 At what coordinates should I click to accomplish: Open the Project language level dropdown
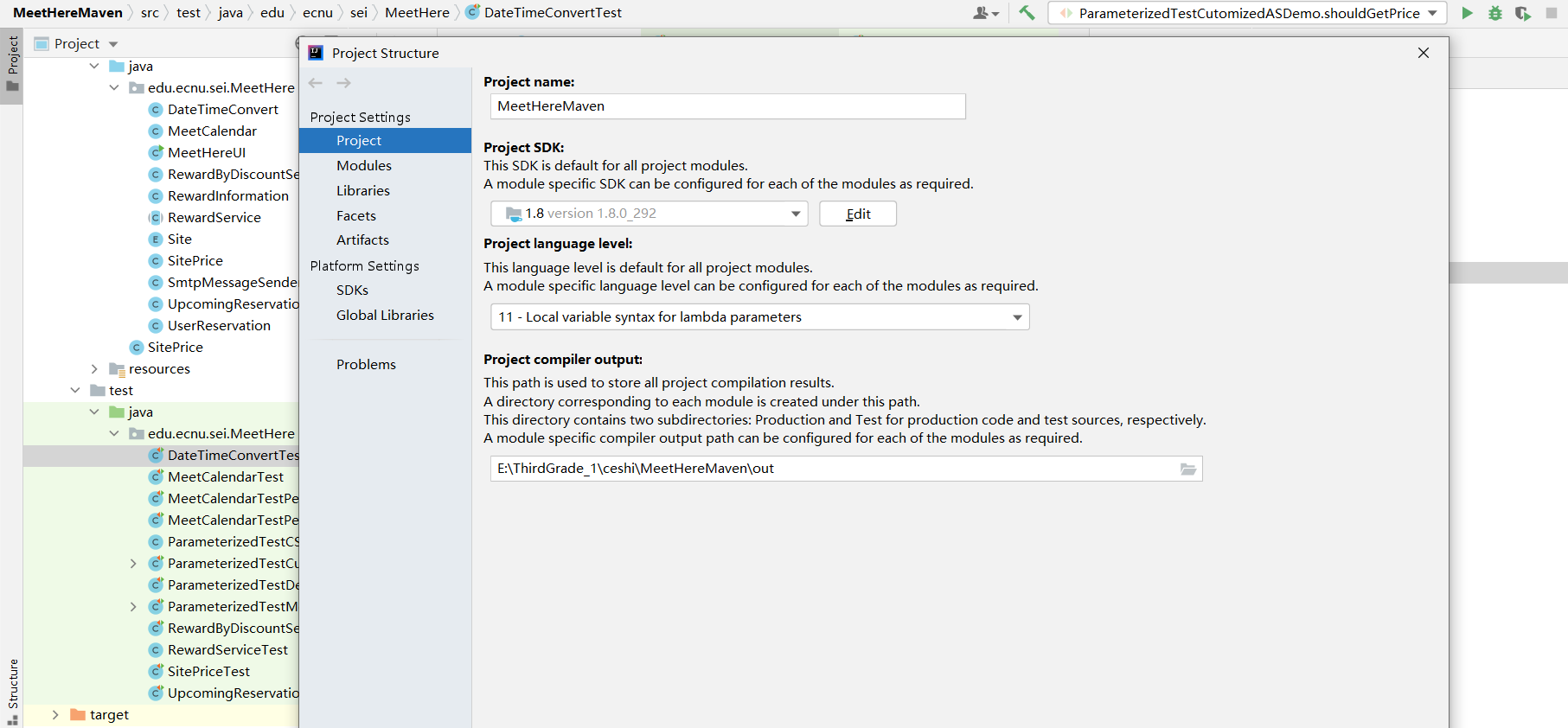pyautogui.click(x=759, y=317)
